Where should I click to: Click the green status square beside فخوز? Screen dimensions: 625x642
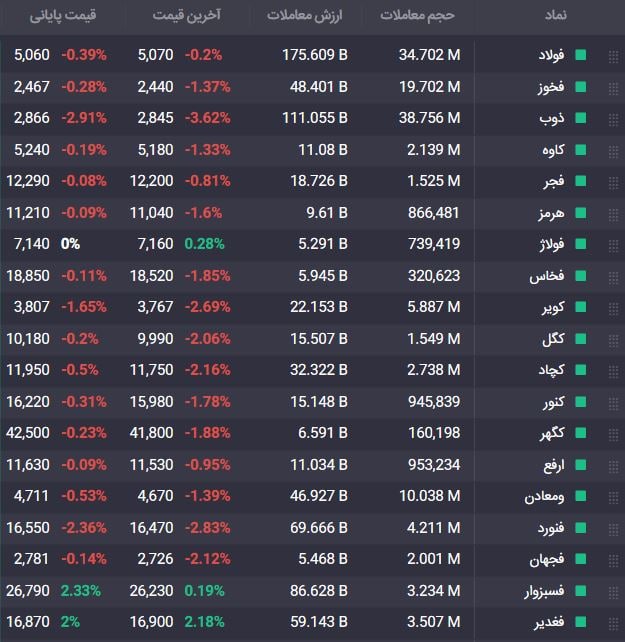pos(580,87)
